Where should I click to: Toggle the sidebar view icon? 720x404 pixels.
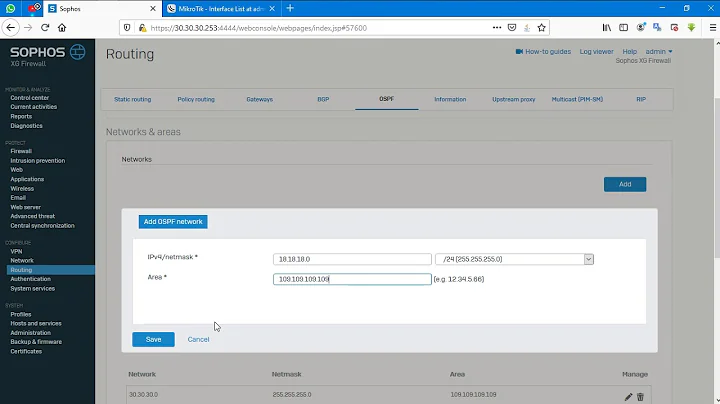pyautogui.click(x=623, y=28)
